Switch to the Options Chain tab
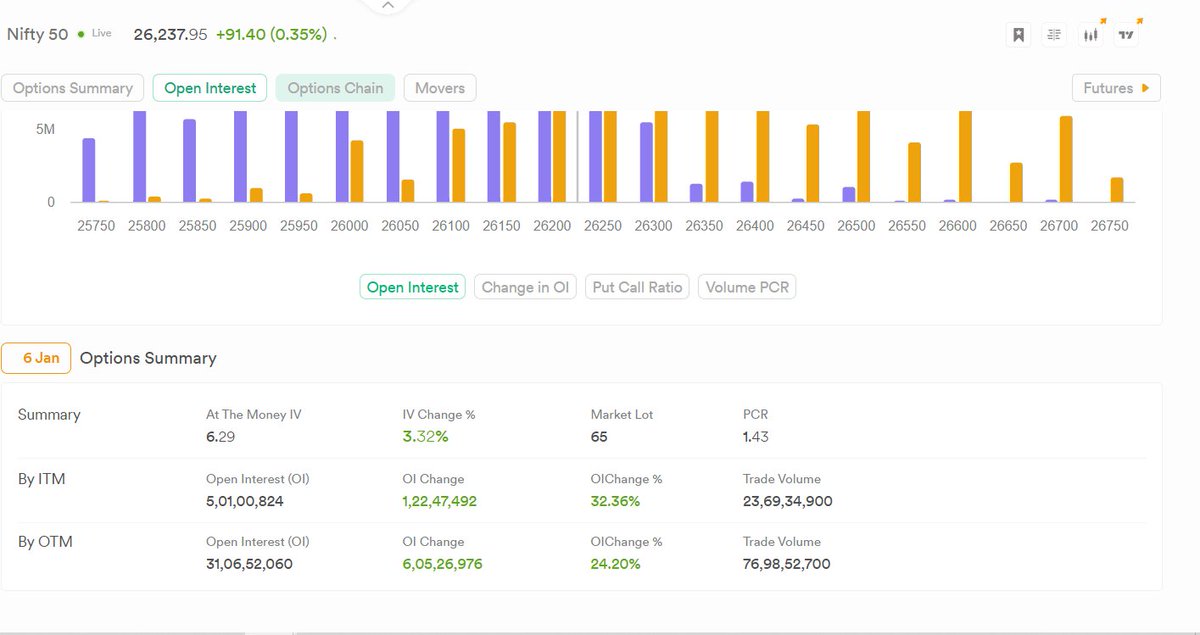The image size is (1200, 635). [335, 88]
